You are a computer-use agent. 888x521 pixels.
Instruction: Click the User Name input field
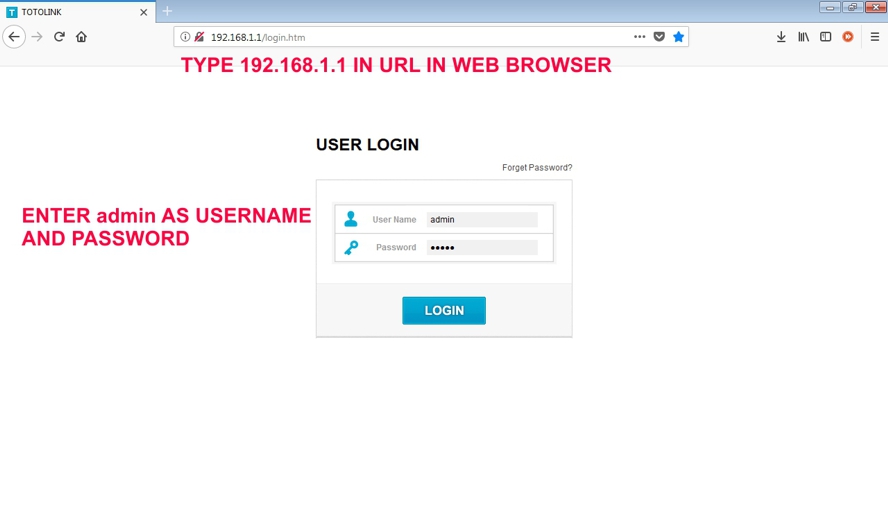point(482,220)
